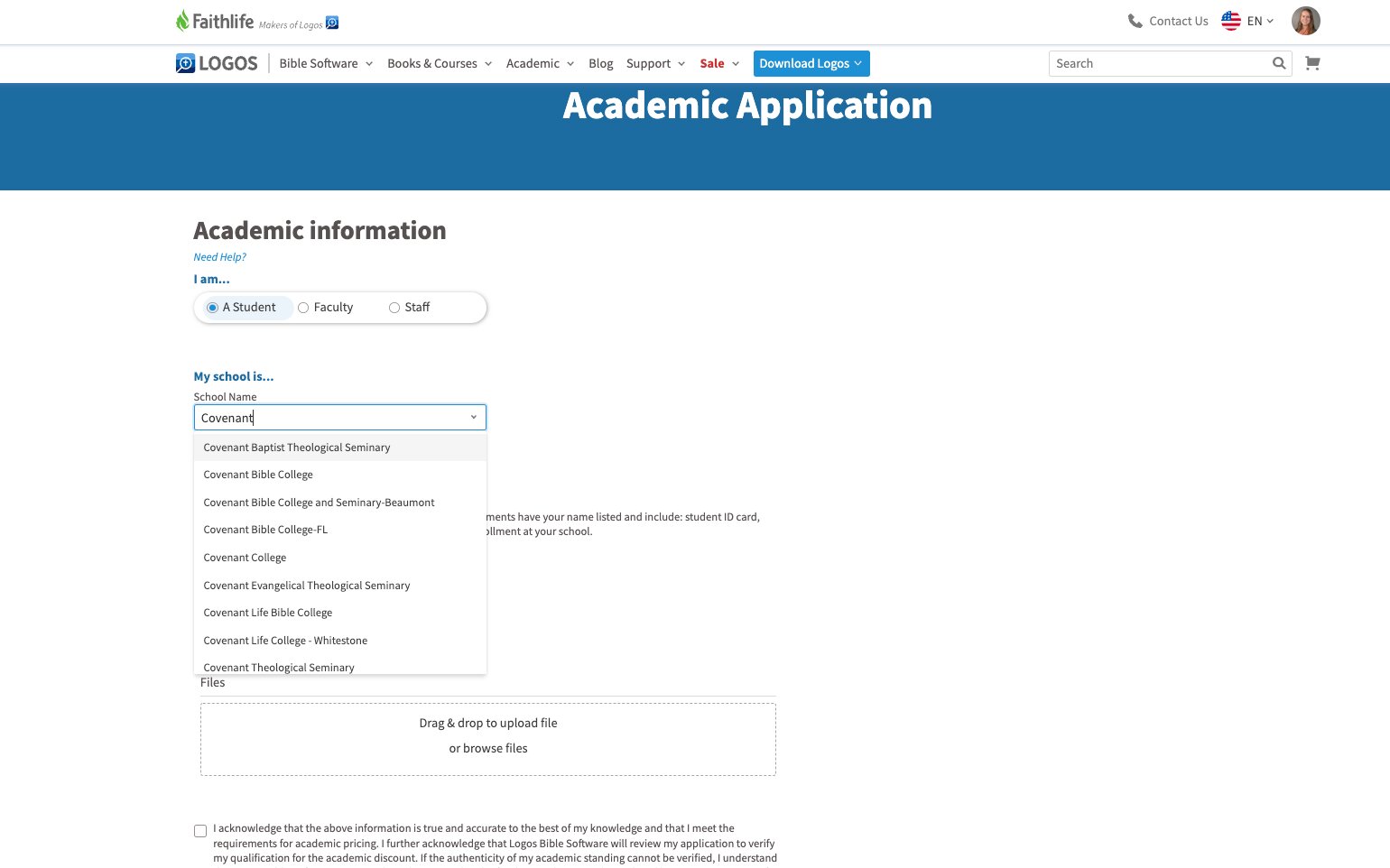Click the Download Logos button

811,63
